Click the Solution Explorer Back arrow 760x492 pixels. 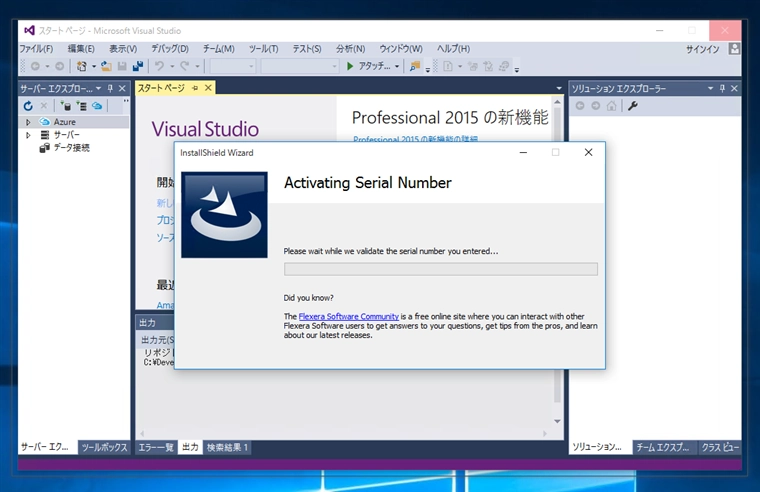[x=580, y=106]
